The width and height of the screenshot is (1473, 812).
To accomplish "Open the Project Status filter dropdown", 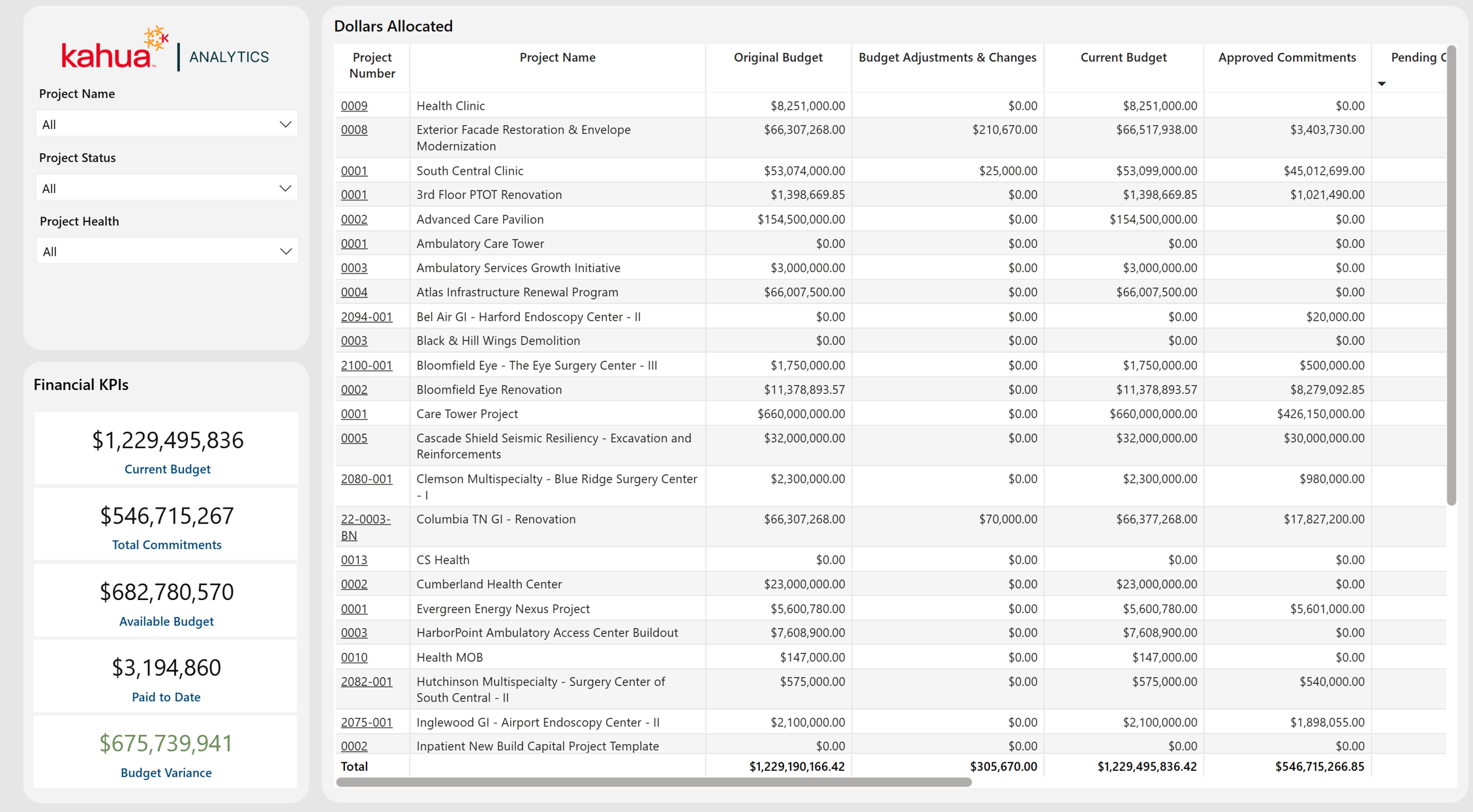I will click(x=167, y=188).
